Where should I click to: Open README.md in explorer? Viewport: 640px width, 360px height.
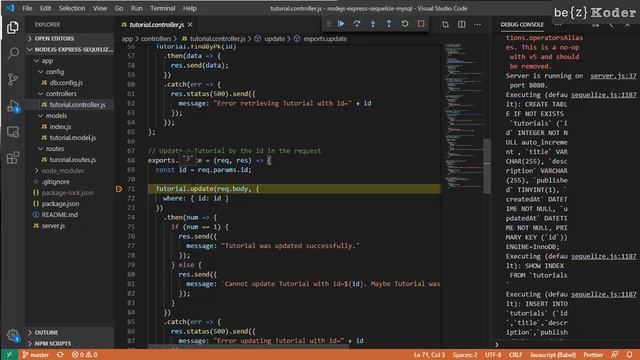click(60, 215)
